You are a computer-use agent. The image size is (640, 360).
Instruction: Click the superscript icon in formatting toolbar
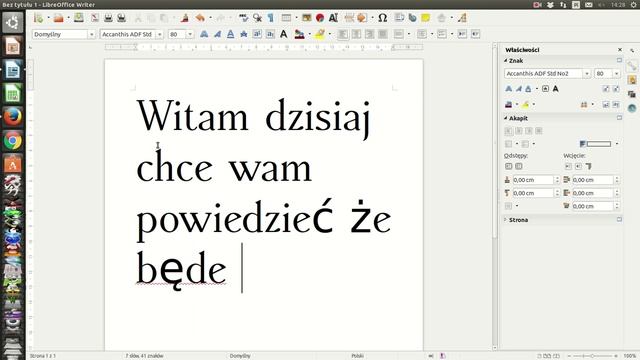tap(257, 34)
